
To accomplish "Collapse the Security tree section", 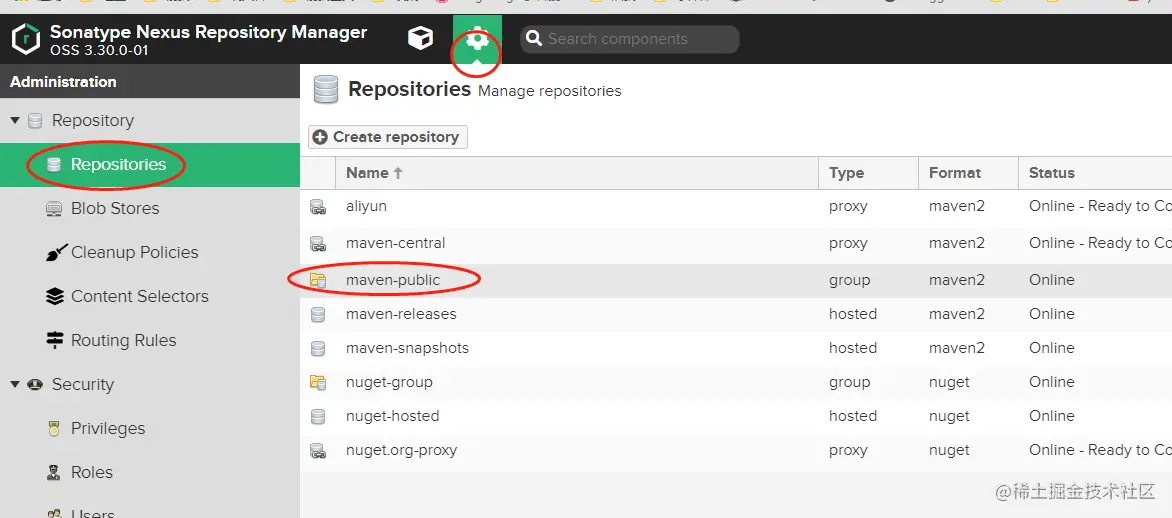I will tap(15, 384).
